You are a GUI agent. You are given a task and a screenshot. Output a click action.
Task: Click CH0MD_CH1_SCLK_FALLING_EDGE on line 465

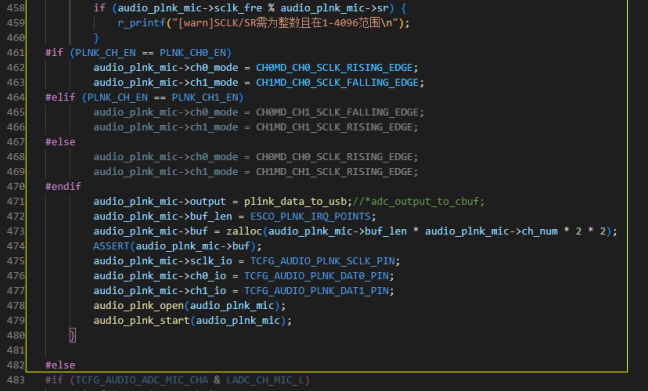[x=337, y=112]
